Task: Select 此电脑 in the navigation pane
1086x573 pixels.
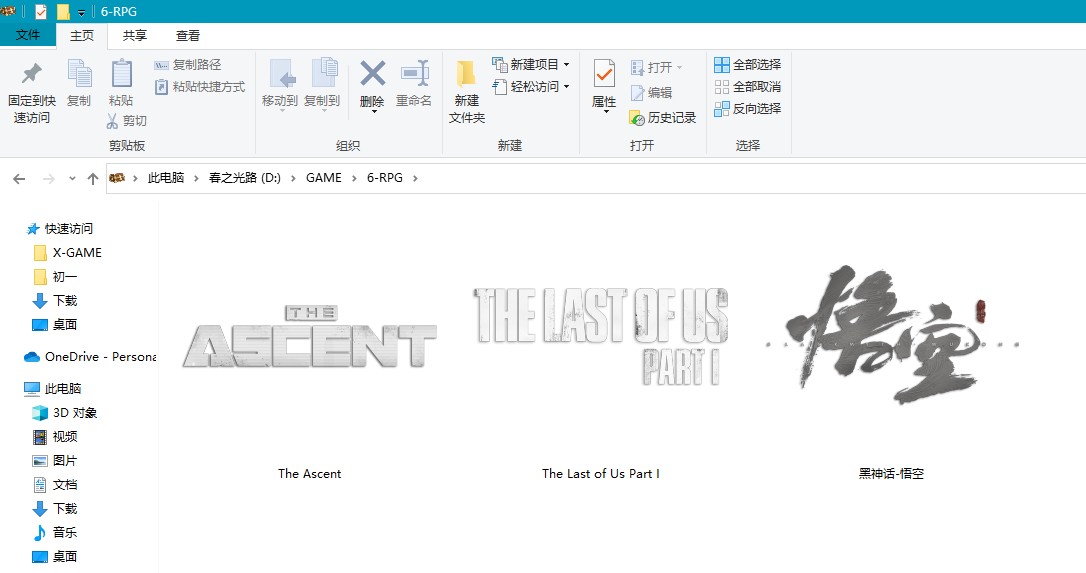Action: point(53,389)
